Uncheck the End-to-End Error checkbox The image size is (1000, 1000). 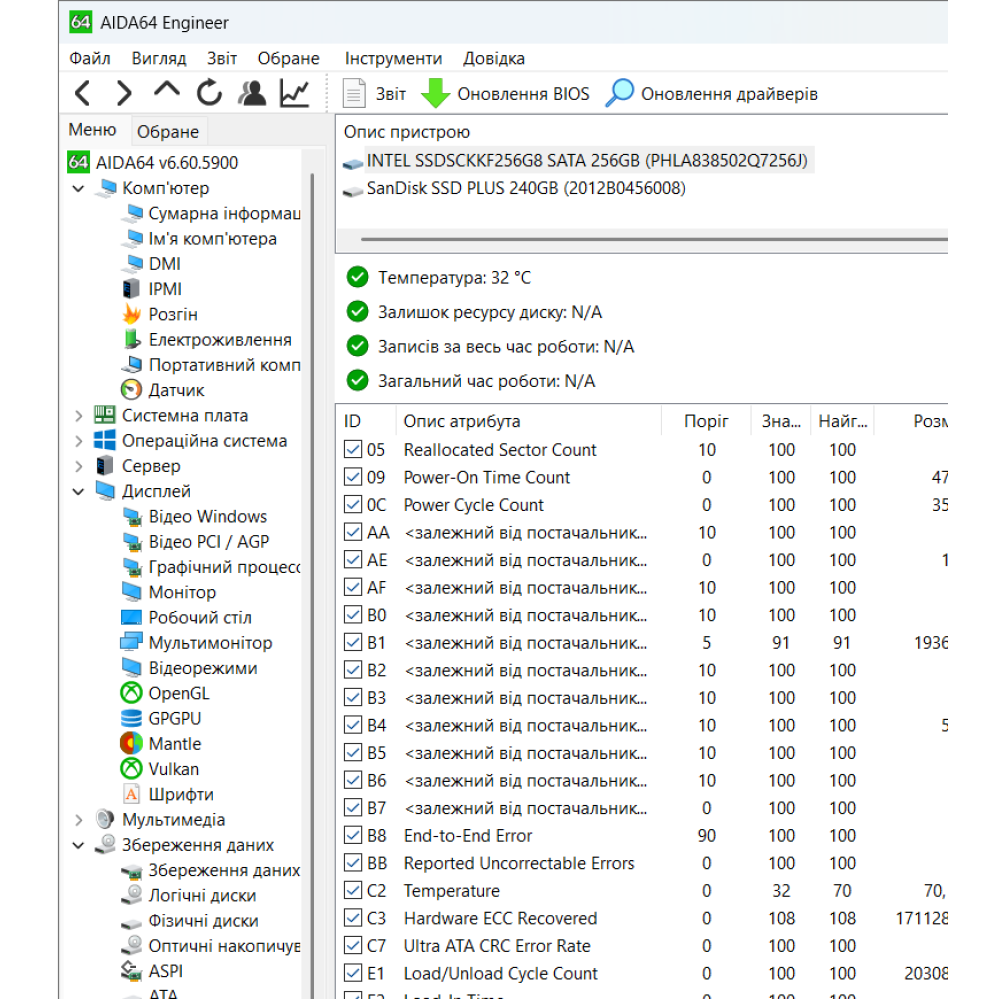coord(353,835)
